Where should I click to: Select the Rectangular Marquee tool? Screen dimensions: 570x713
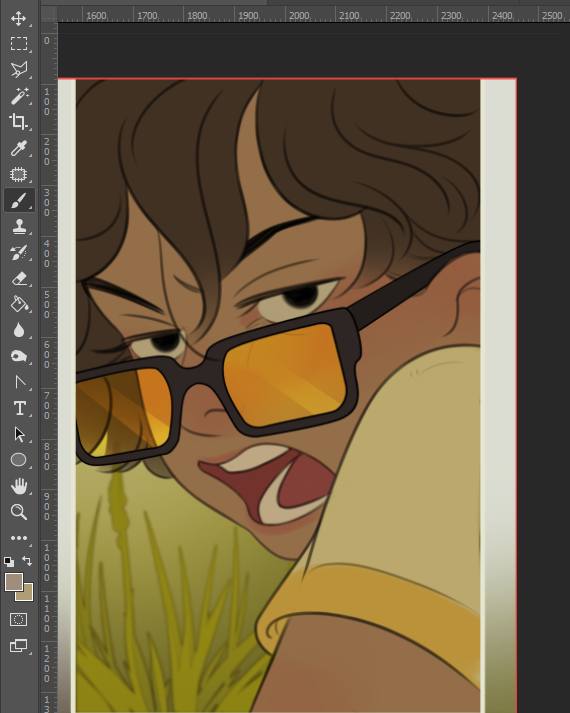[19, 44]
